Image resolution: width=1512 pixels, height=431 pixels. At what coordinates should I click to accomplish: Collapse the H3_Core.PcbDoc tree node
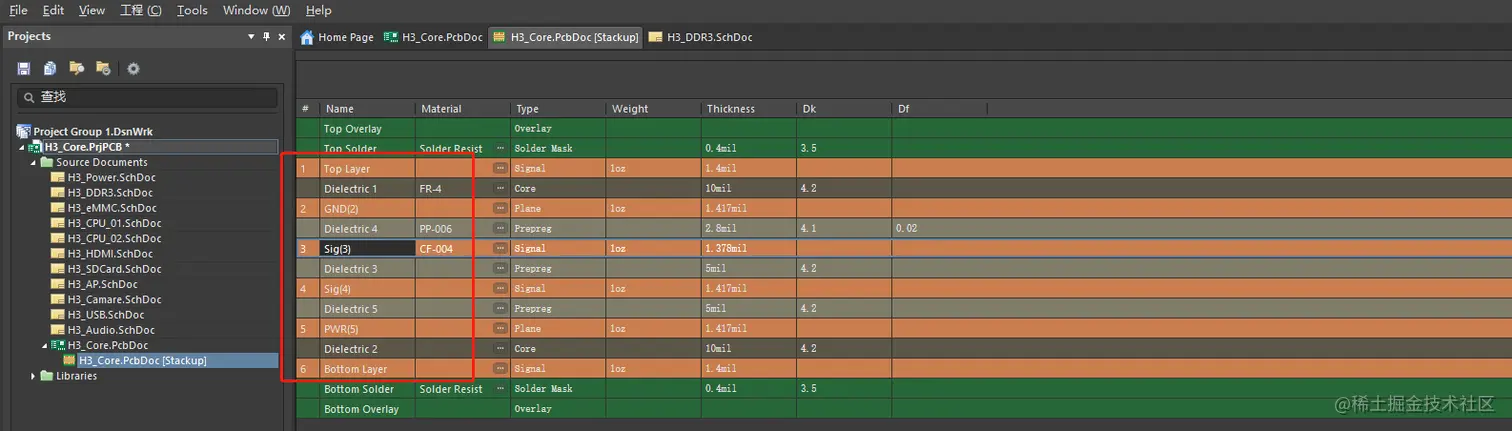(44, 345)
